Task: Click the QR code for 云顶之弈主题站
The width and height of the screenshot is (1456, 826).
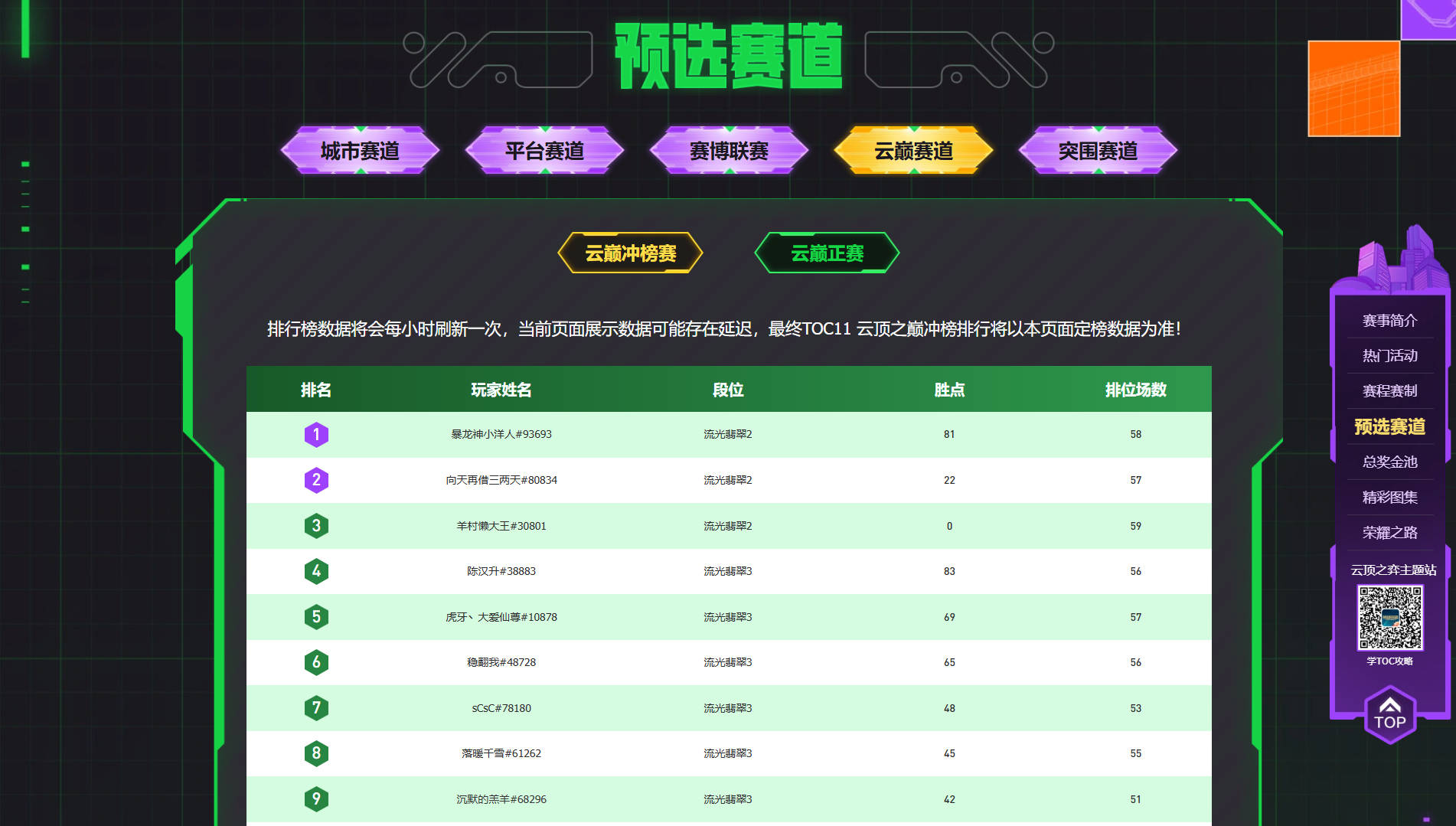Action: (1389, 618)
